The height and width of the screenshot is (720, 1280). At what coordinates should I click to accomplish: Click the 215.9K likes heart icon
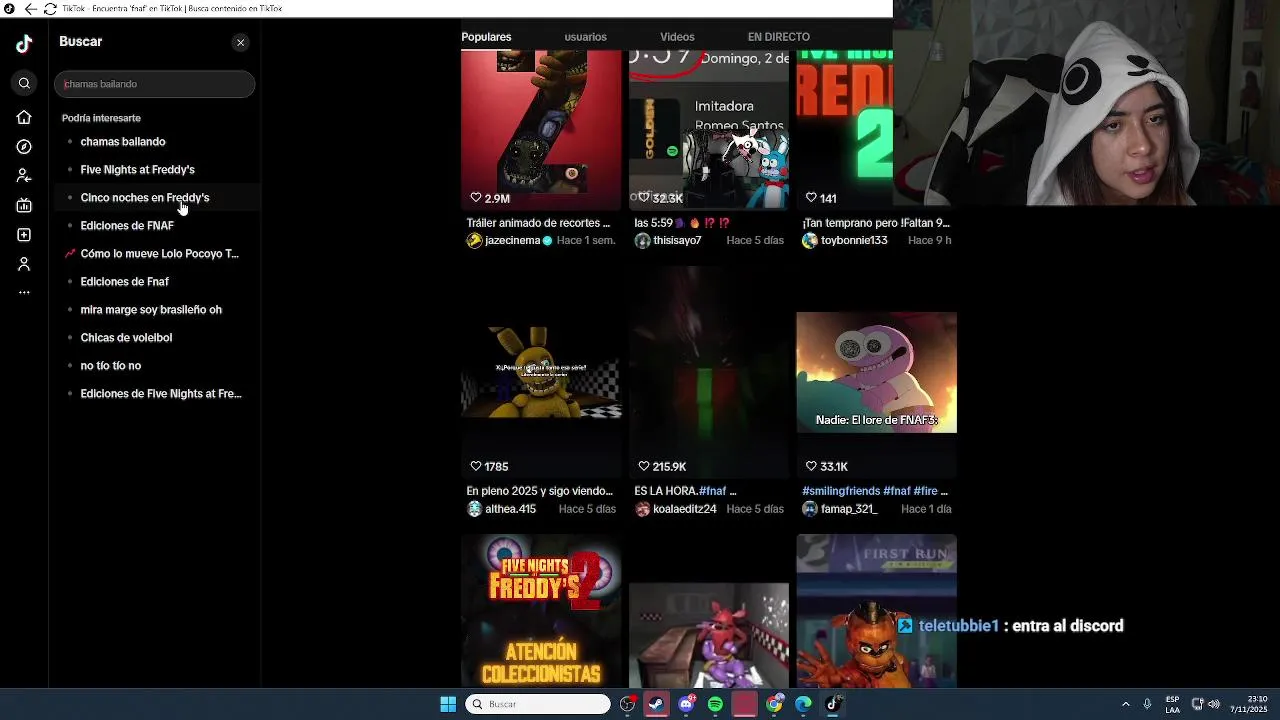pos(644,466)
